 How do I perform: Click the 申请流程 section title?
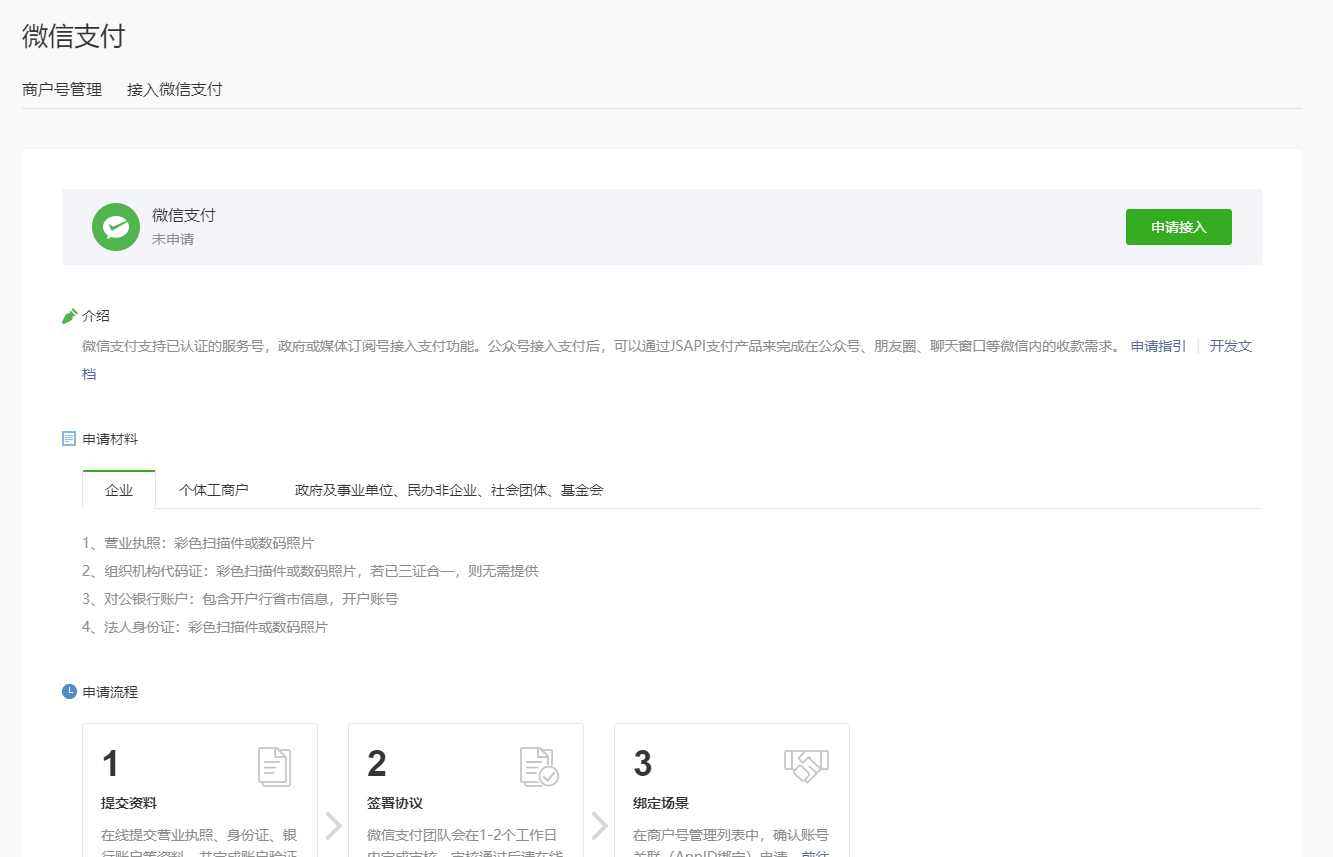pyautogui.click(x=110, y=691)
